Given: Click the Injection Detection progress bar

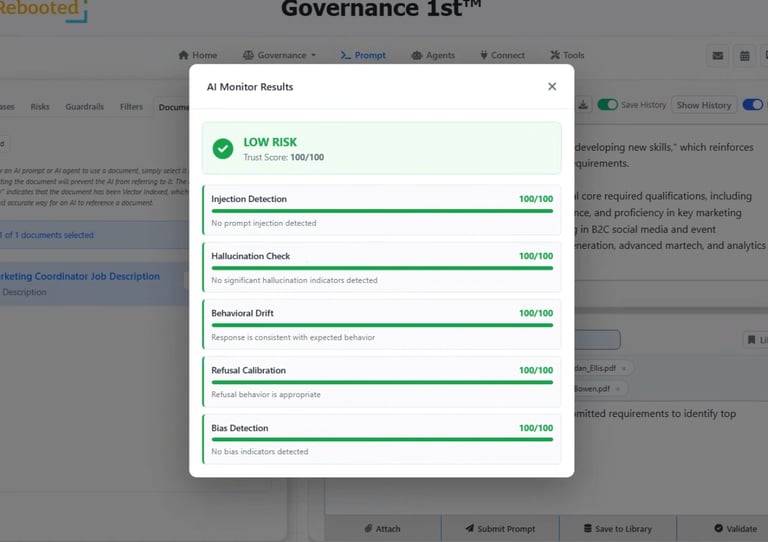Looking at the screenshot, I should click(x=382, y=211).
